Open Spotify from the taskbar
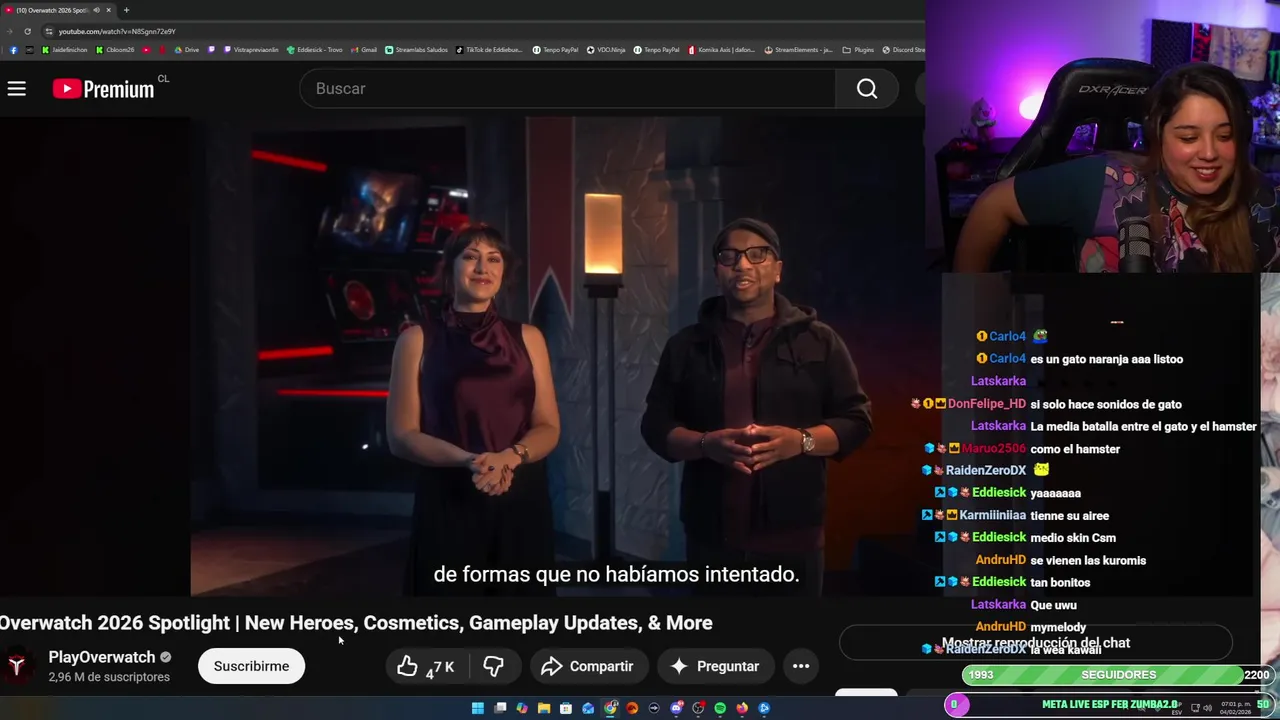Image resolution: width=1280 pixels, height=720 pixels. 720,708
